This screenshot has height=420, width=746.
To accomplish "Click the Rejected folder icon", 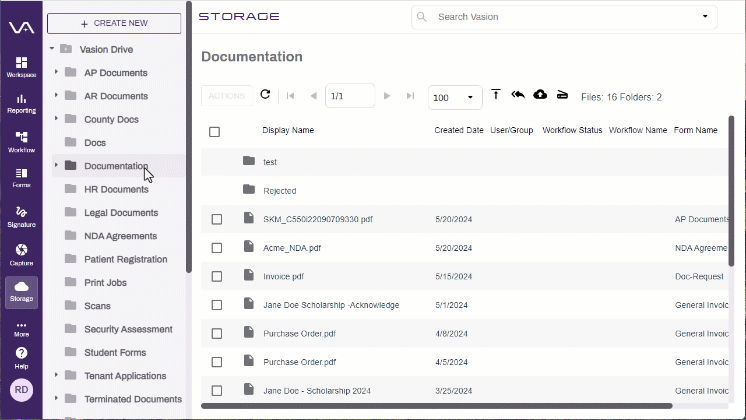I will 249,190.
